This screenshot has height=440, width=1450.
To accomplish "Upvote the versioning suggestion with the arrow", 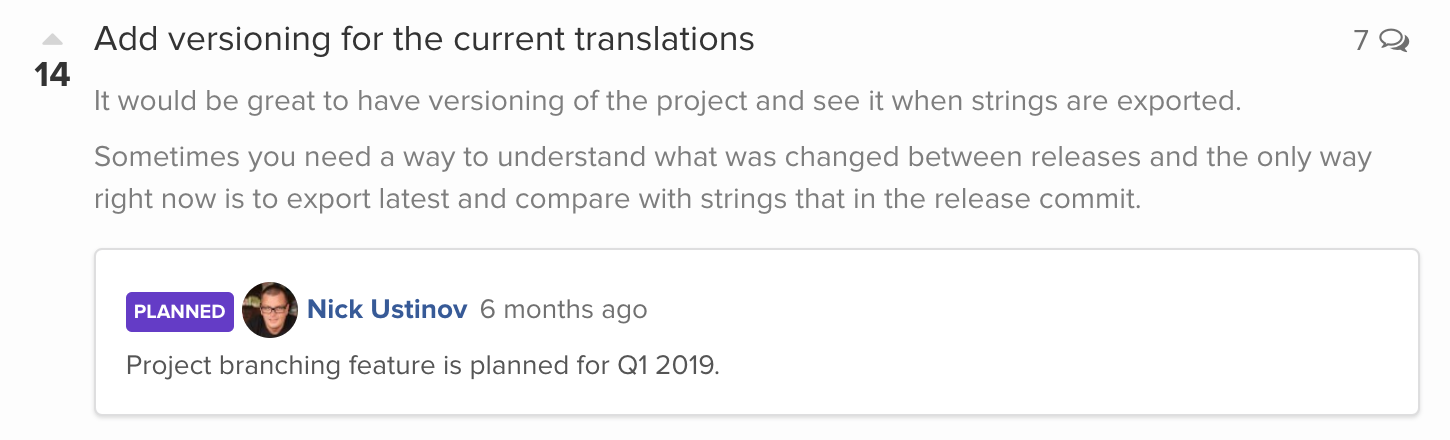I will [52, 41].
